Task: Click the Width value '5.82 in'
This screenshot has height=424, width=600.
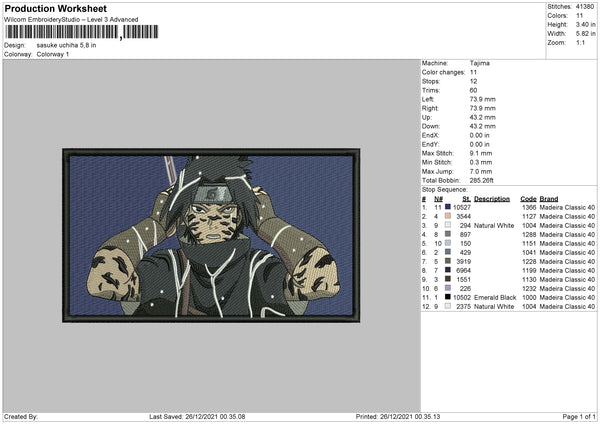Action: tap(586, 34)
